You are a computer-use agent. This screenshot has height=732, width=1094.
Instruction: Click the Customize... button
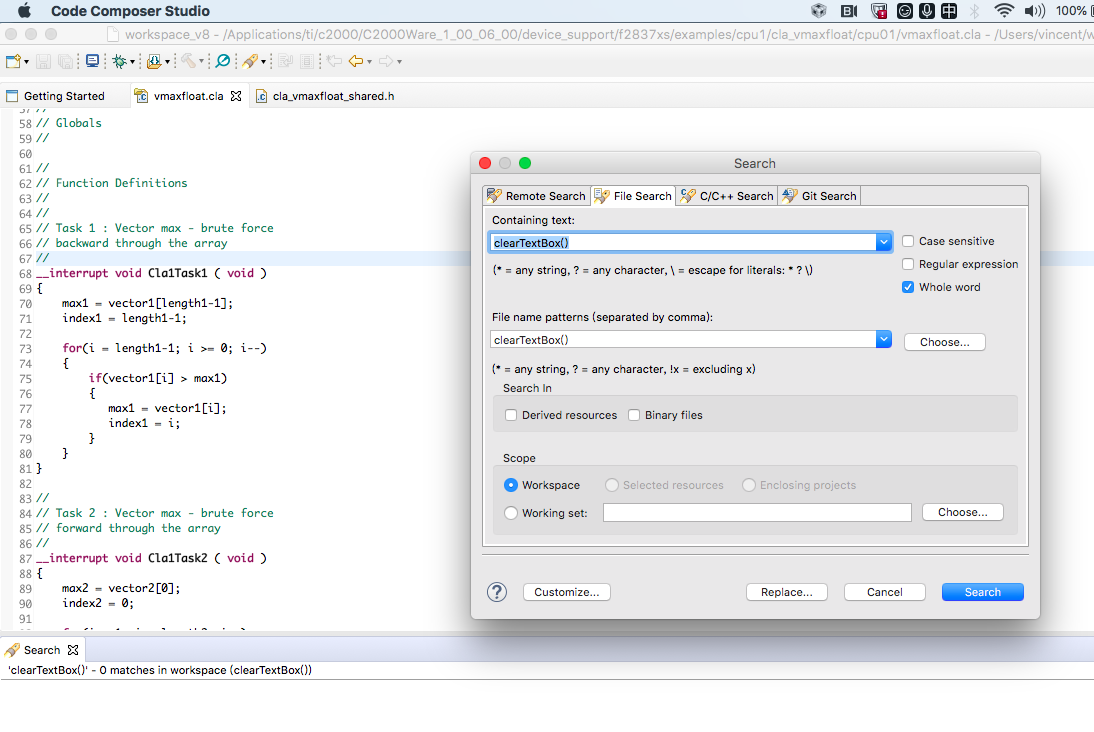click(x=567, y=592)
